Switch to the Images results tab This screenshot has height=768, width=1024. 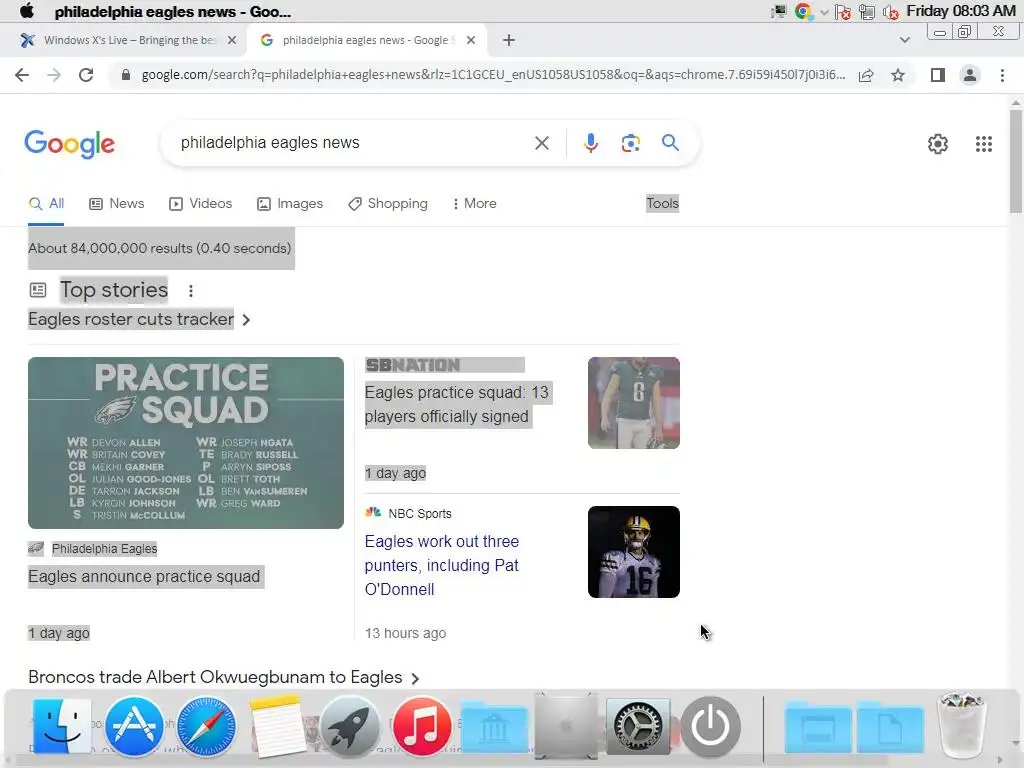(x=290, y=204)
